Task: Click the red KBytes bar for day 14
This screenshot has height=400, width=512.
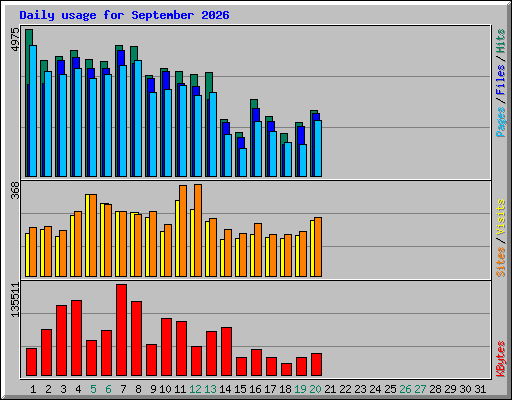Action: tap(226, 352)
